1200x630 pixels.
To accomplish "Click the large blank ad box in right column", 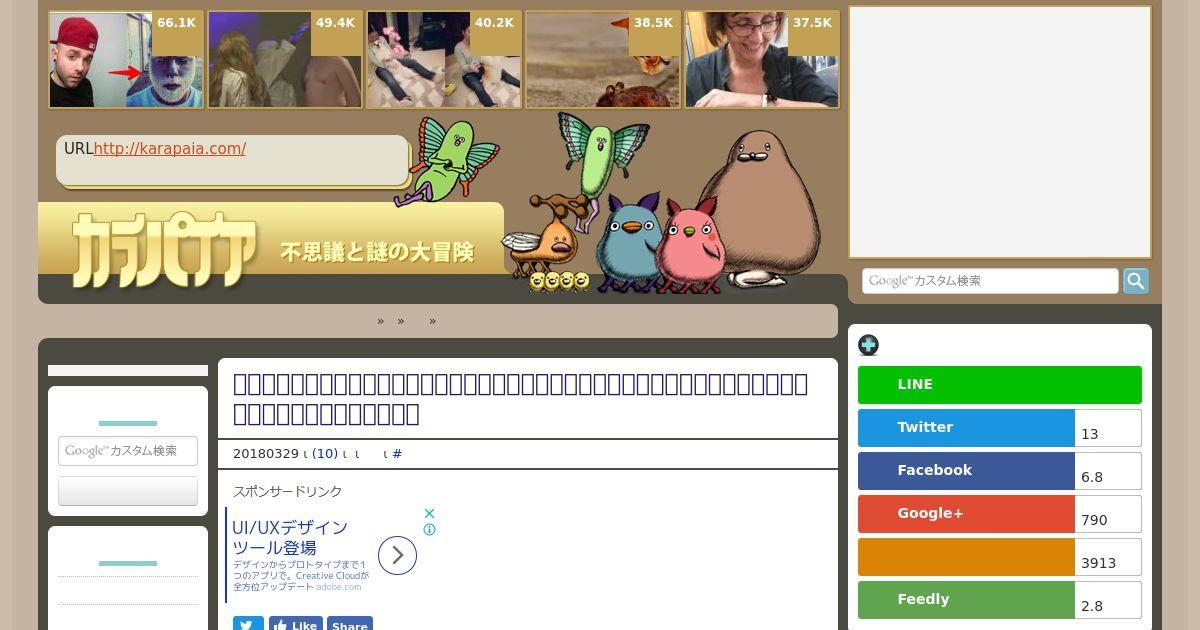I will 1000,132.
